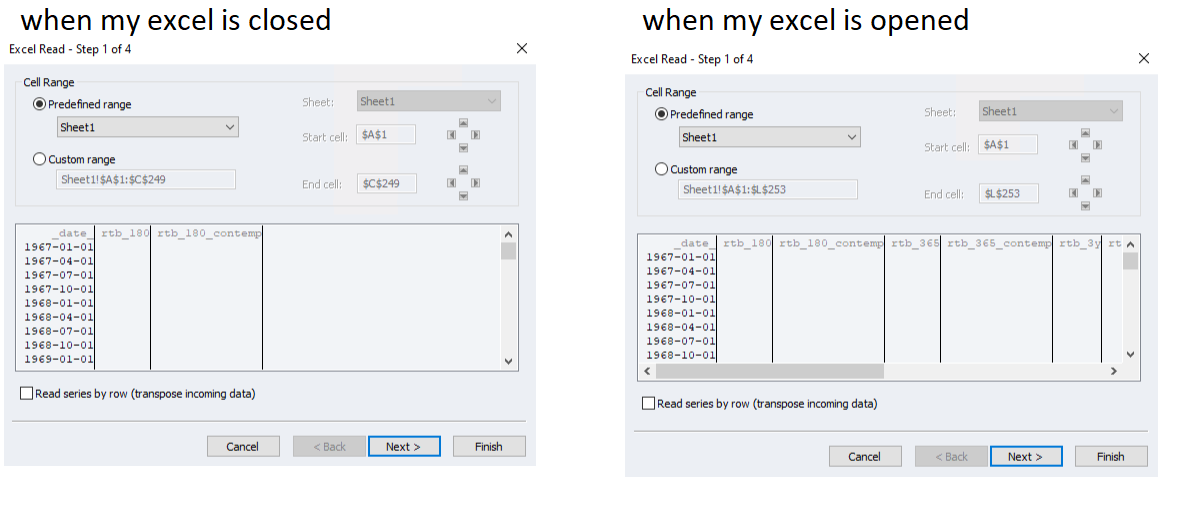Click vertical scrollbar thumb in opened-Excel preview
The image size is (1199, 506).
click(x=1131, y=261)
